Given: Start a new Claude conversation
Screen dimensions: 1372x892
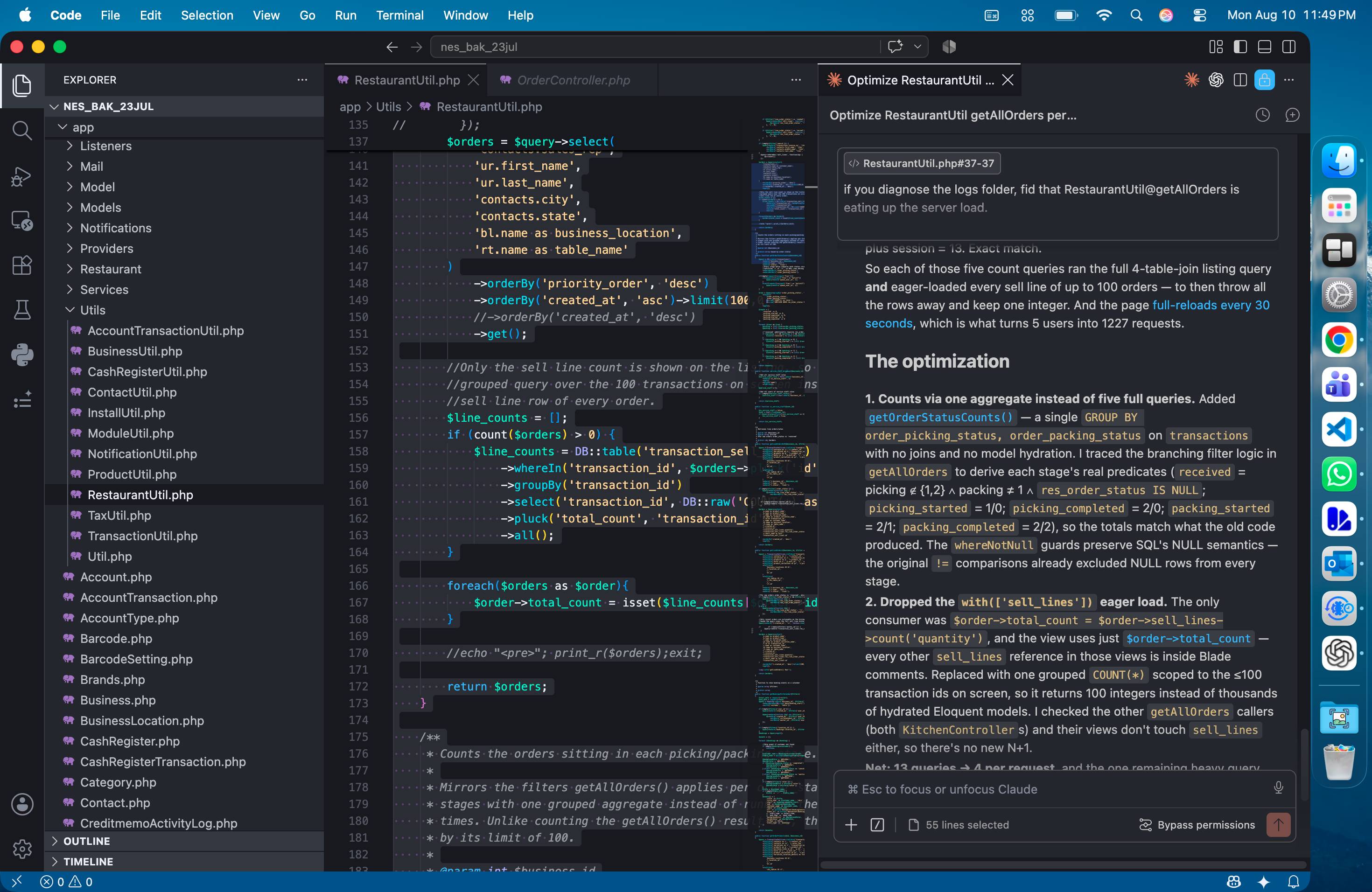Looking at the screenshot, I should click(x=1293, y=115).
